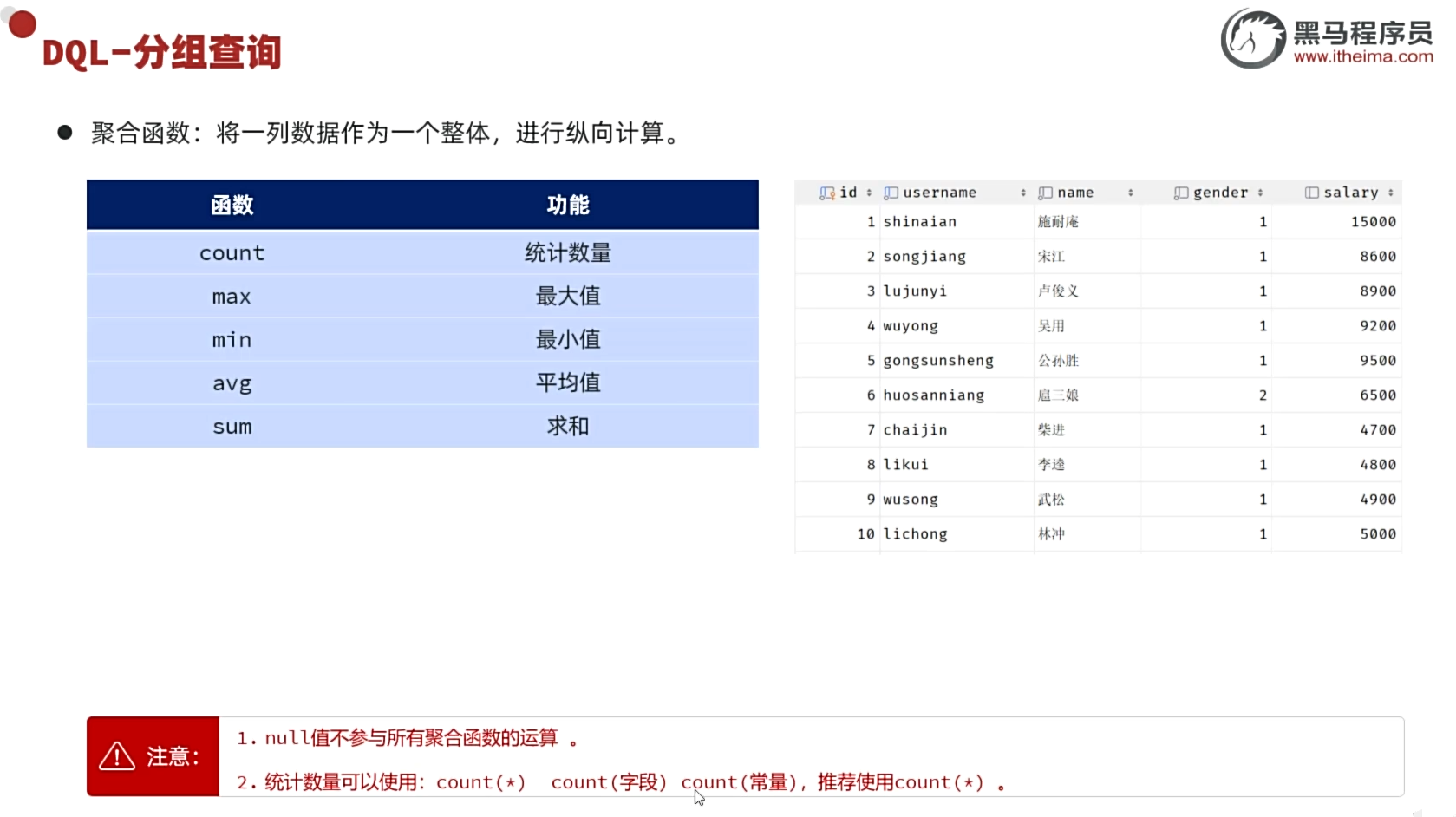
Task: Click the id column key icon
Action: click(x=827, y=193)
